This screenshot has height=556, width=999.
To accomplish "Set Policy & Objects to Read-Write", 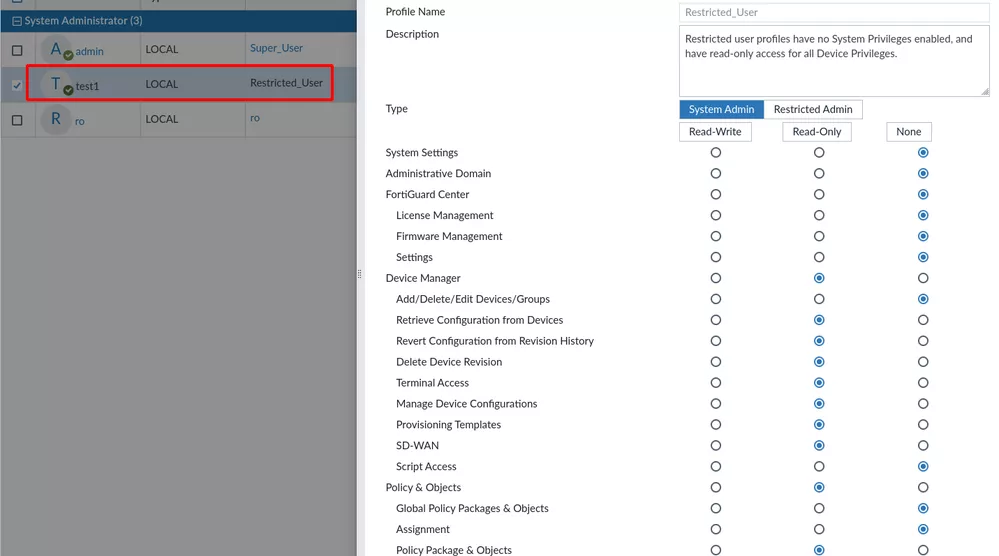I will click(715, 487).
